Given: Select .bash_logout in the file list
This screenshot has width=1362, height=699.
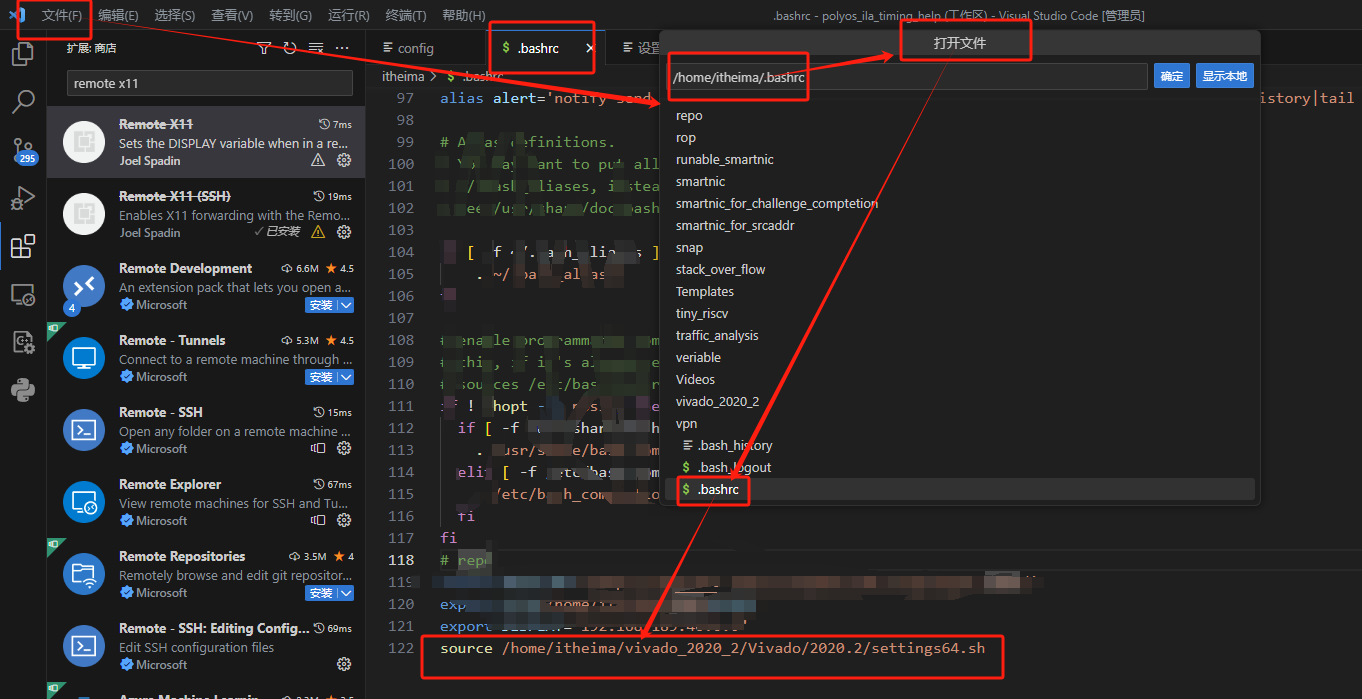Looking at the screenshot, I should (961, 467).
